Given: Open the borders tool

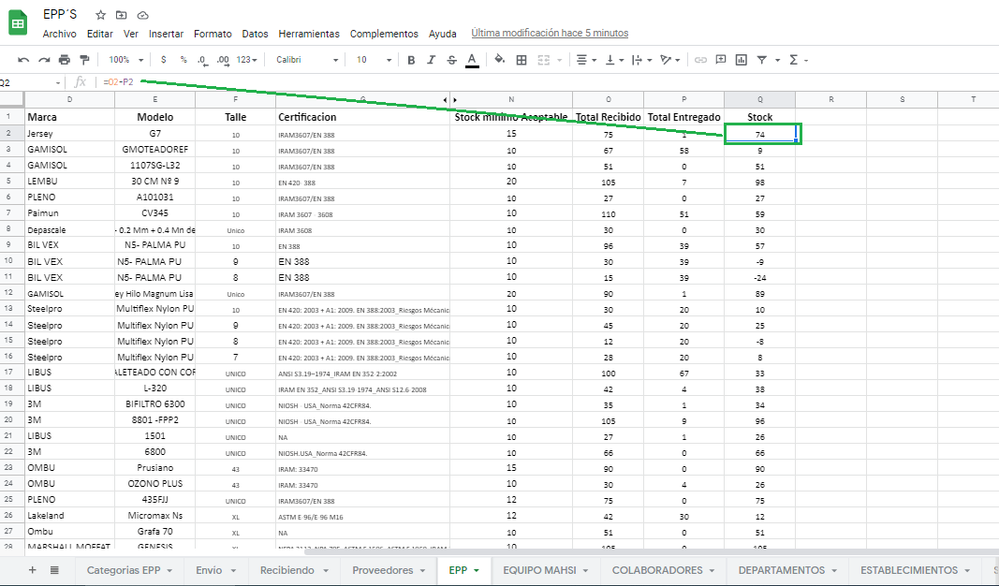Looking at the screenshot, I should (x=521, y=60).
